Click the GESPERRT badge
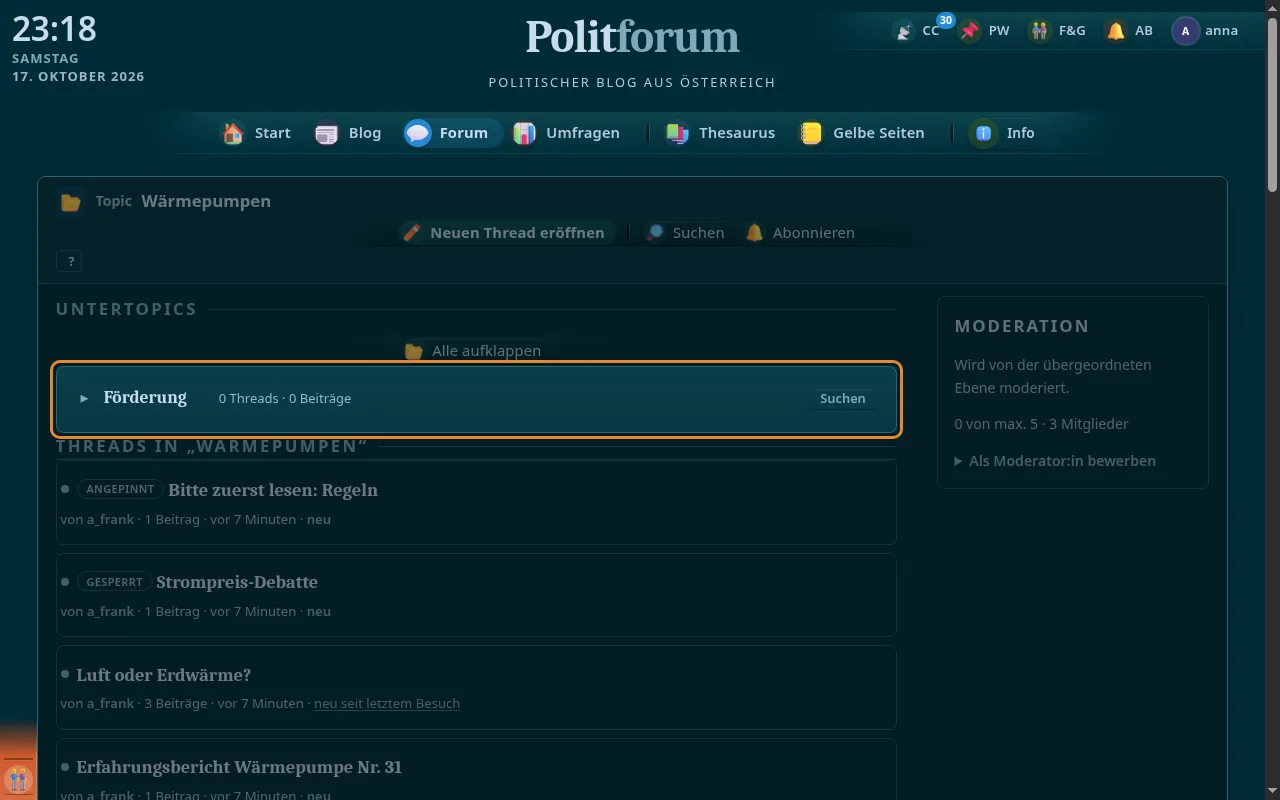This screenshot has width=1280, height=800. pos(114,581)
